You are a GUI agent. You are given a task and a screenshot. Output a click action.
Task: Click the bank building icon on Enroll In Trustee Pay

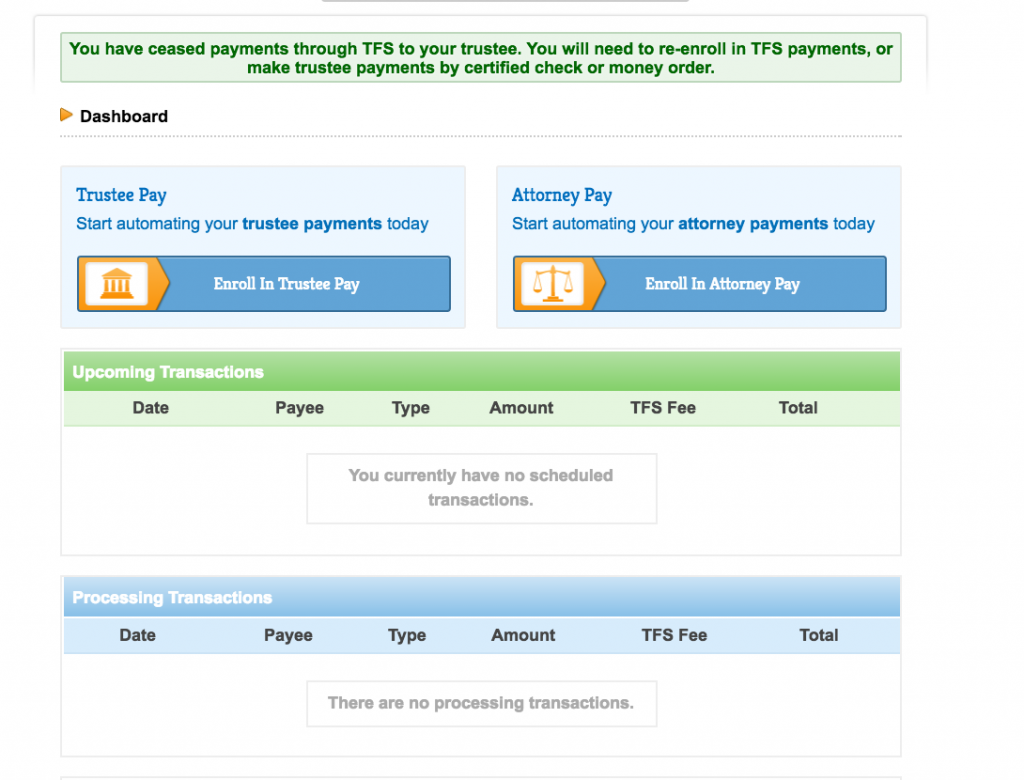coord(118,284)
